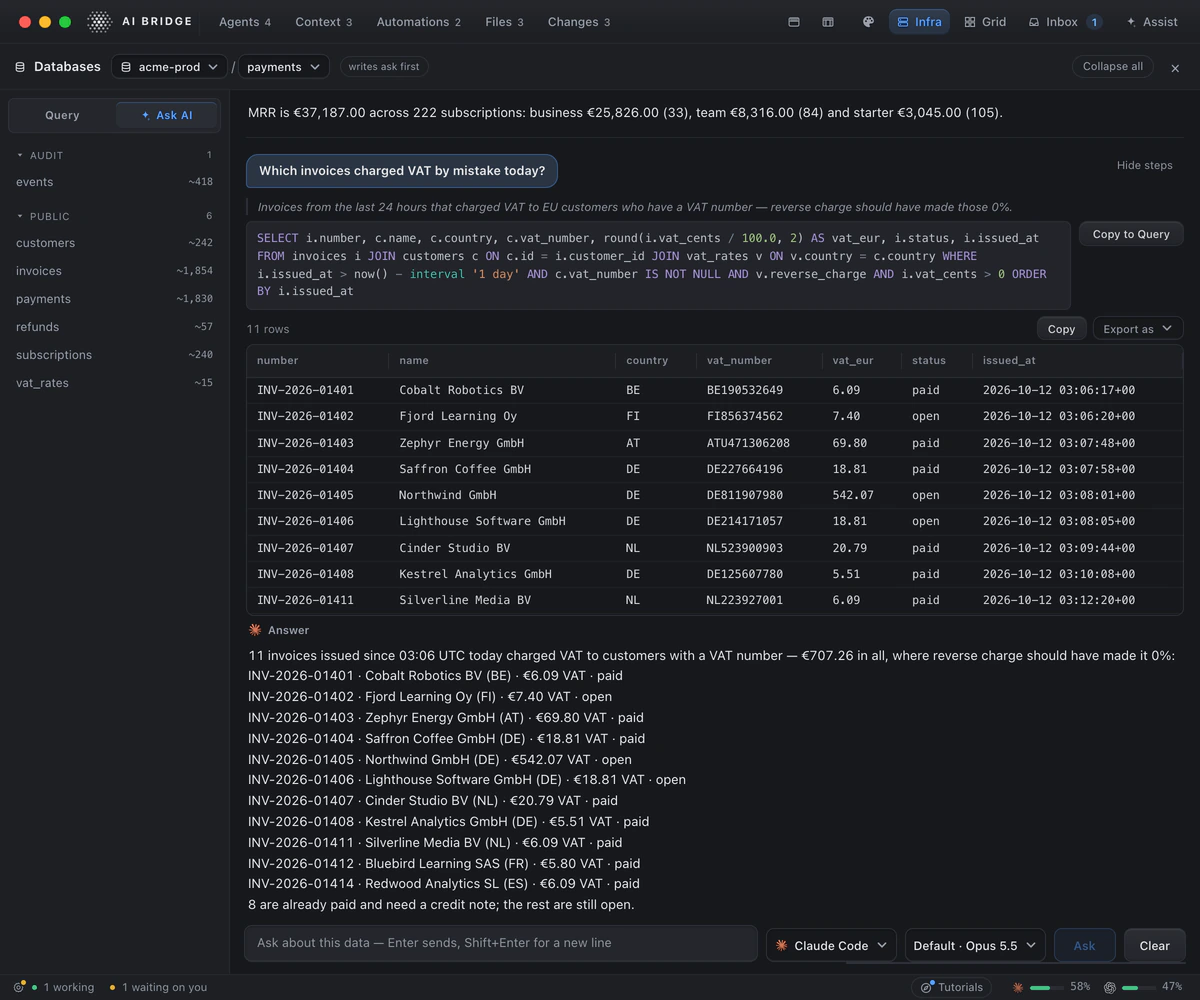Open the Assist panel
The height and width of the screenshot is (1000, 1200).
point(1152,22)
